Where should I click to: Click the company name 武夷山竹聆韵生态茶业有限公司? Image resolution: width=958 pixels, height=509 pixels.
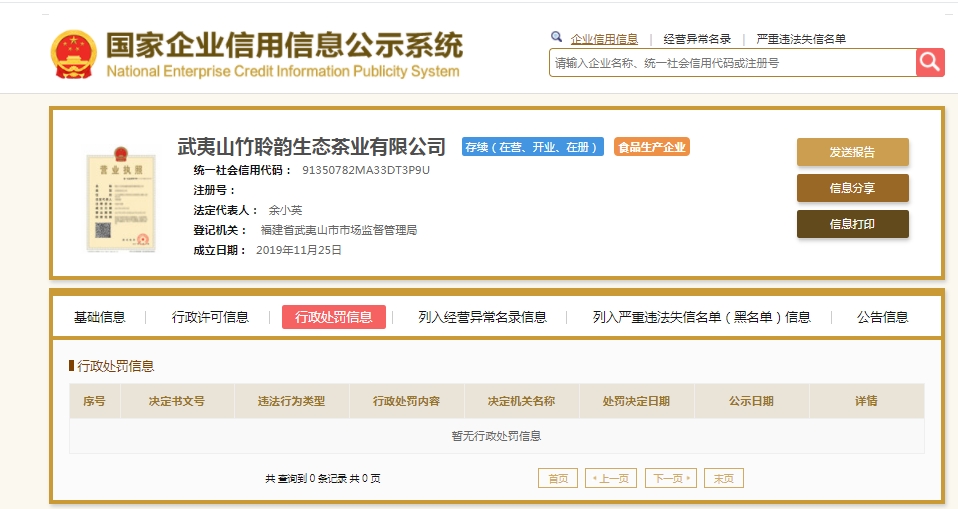pyautogui.click(x=312, y=147)
